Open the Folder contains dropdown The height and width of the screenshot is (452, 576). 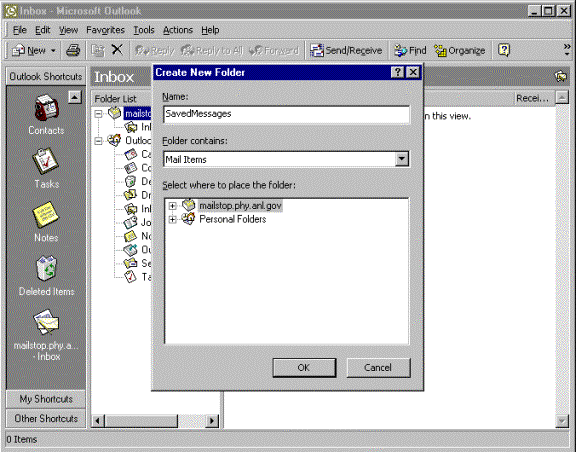coord(402,159)
